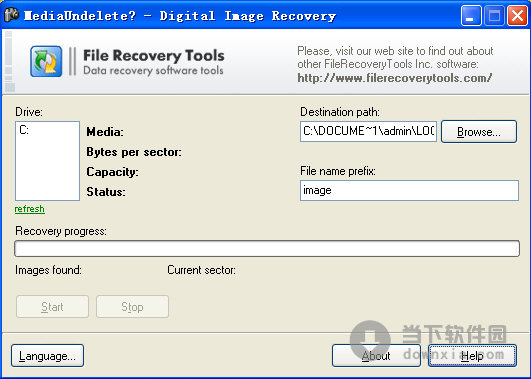The width and height of the screenshot is (531, 379).
Task: Open the Help button
Action: (x=472, y=356)
